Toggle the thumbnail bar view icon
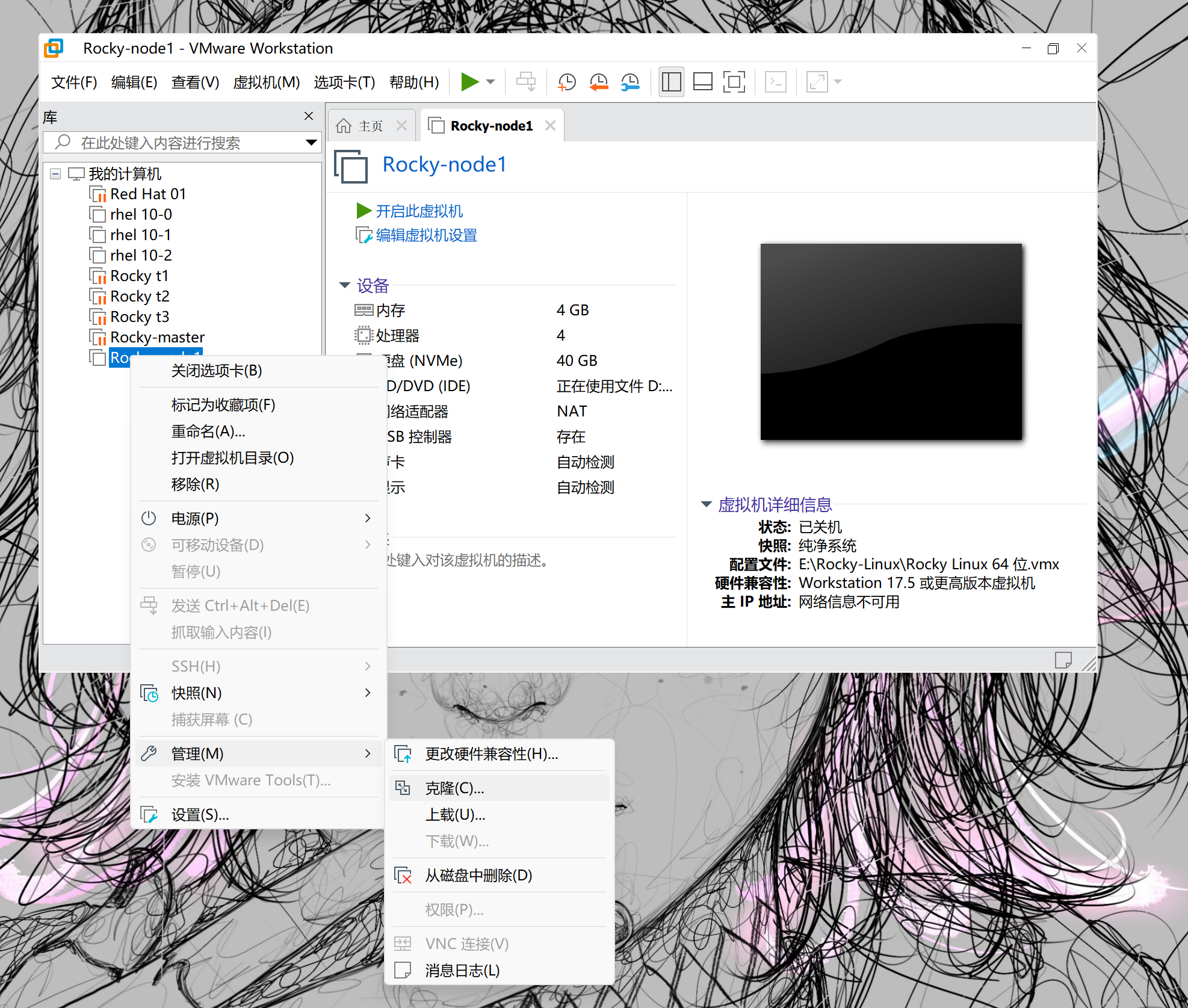1188x1008 pixels. click(702, 82)
